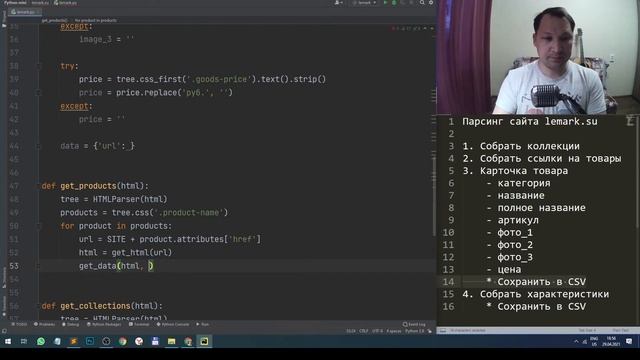Click the def get_products(html) line

coord(95,186)
